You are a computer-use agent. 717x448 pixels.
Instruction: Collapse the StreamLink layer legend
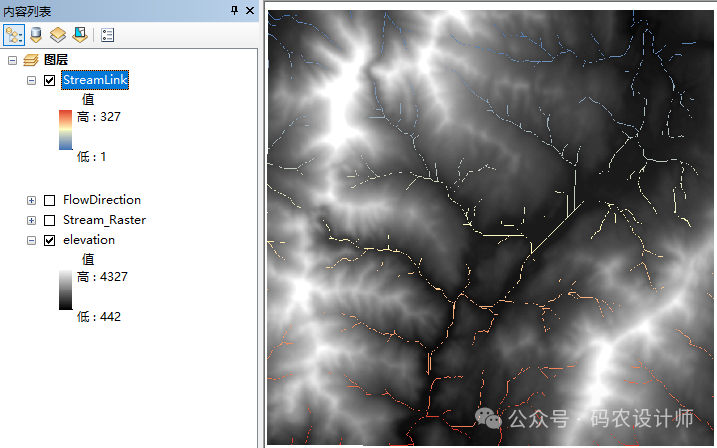click(x=32, y=80)
